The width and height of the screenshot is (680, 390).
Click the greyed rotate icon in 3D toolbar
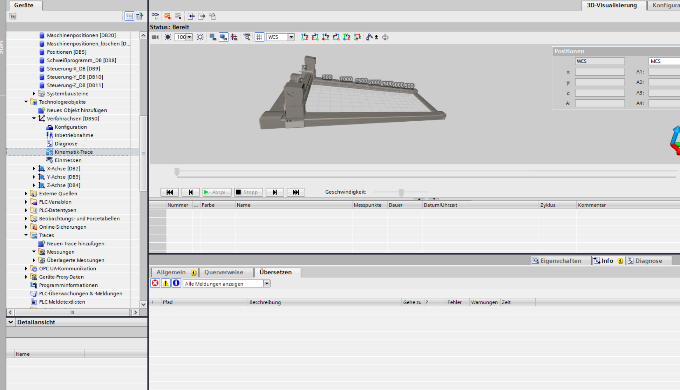pyautogui.click(x=385, y=37)
